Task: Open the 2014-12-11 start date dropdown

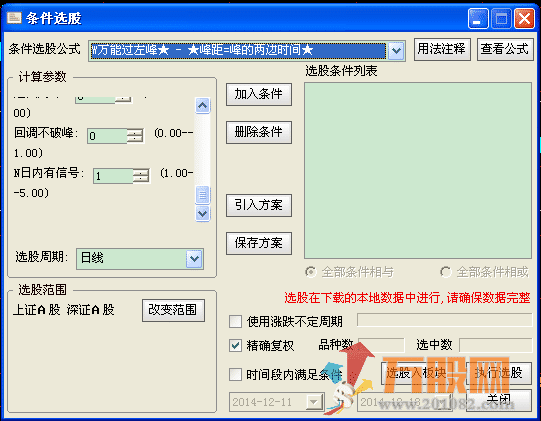Action: [314, 402]
